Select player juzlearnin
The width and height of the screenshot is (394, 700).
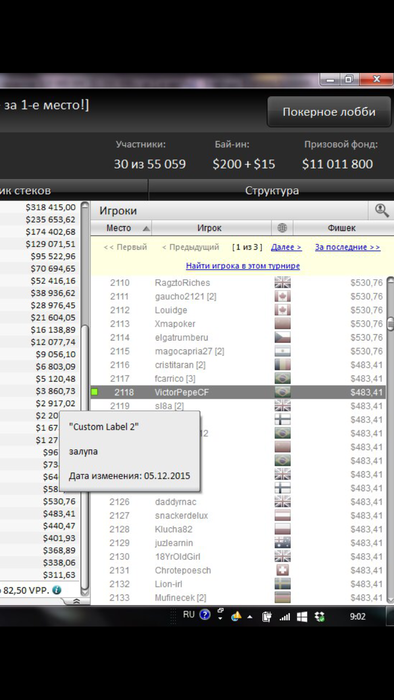tap(238, 543)
